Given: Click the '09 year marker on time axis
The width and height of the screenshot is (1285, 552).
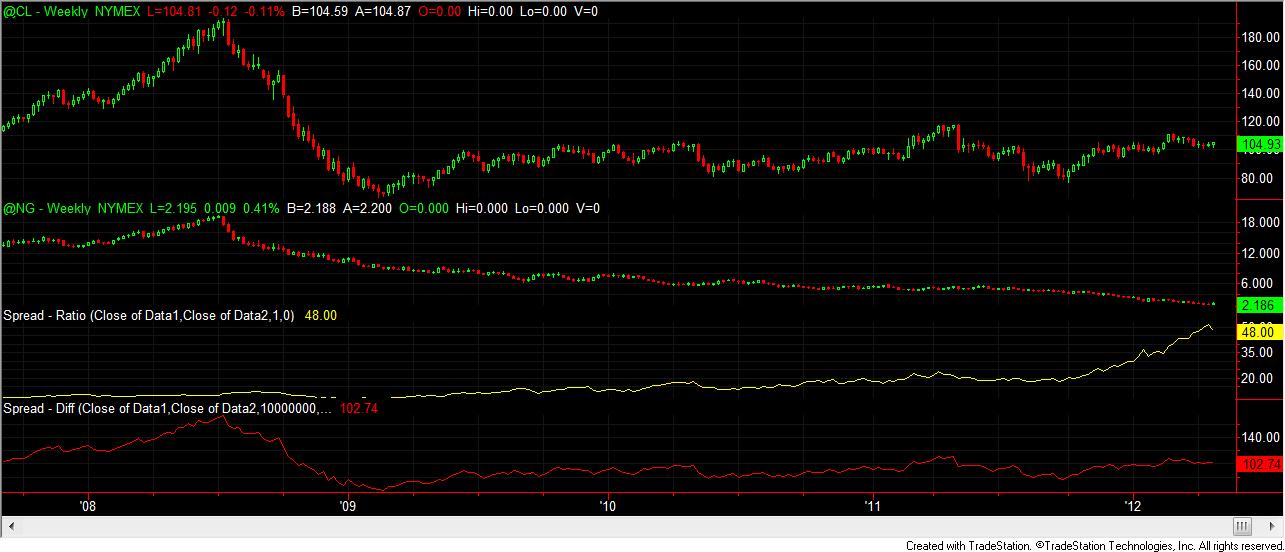Looking at the screenshot, I should 347,506.
